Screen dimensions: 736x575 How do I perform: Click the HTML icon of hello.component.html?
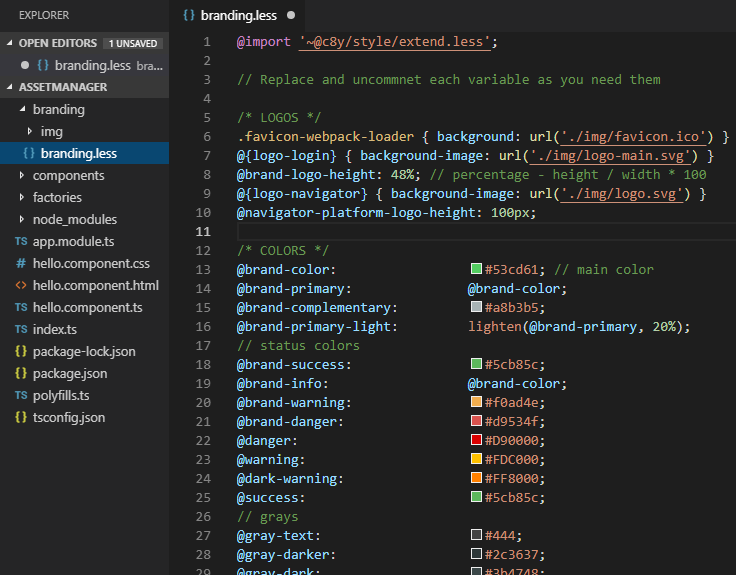(21, 286)
